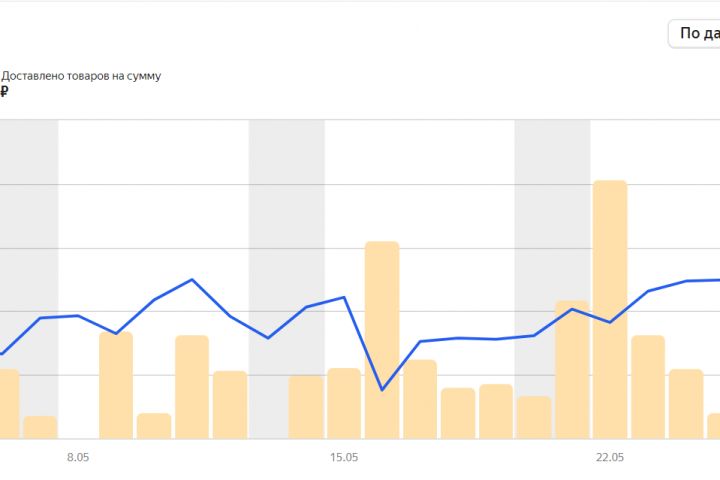Open the "По да..." dropdown at top right
This screenshot has height=480, width=720.
694,33
